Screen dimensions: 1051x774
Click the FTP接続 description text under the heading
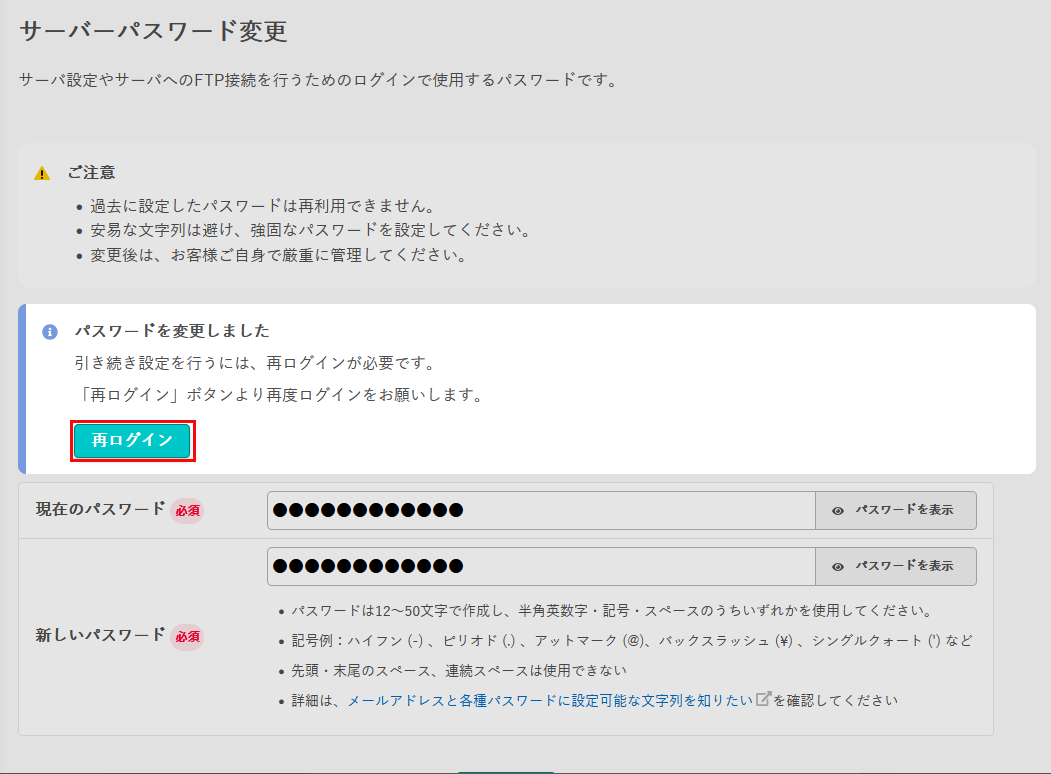(x=318, y=79)
